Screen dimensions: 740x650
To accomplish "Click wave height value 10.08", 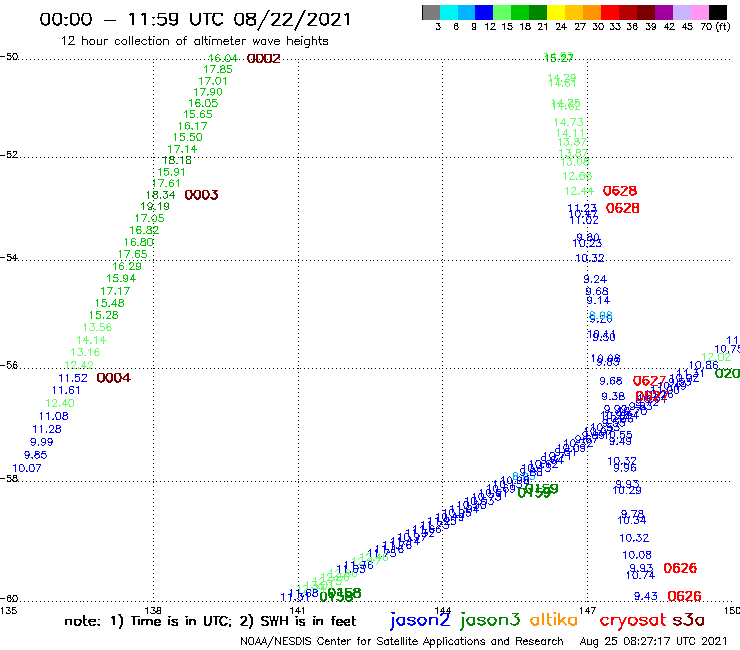I will tap(637, 555).
